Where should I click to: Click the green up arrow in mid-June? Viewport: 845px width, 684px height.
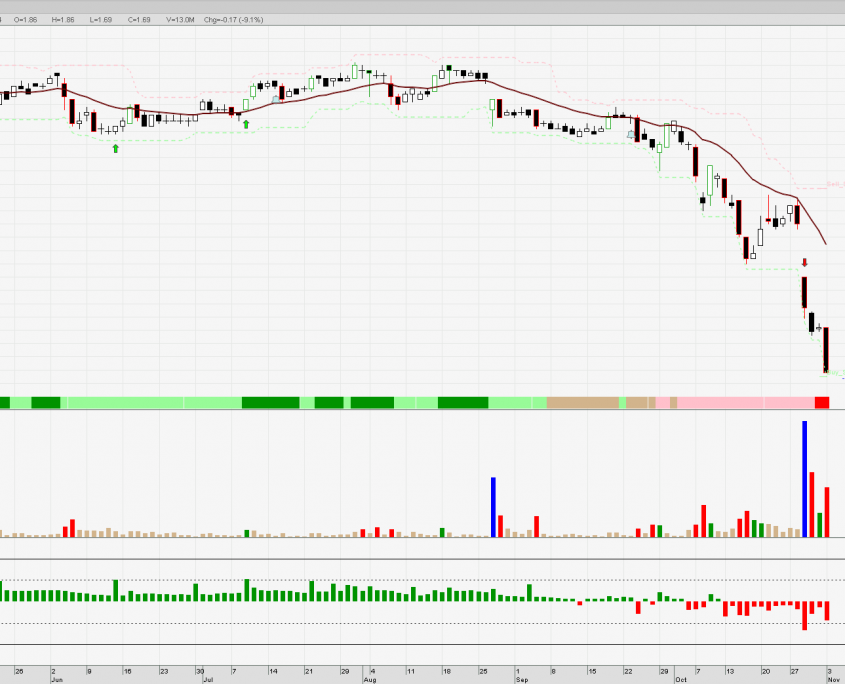[x=115, y=148]
